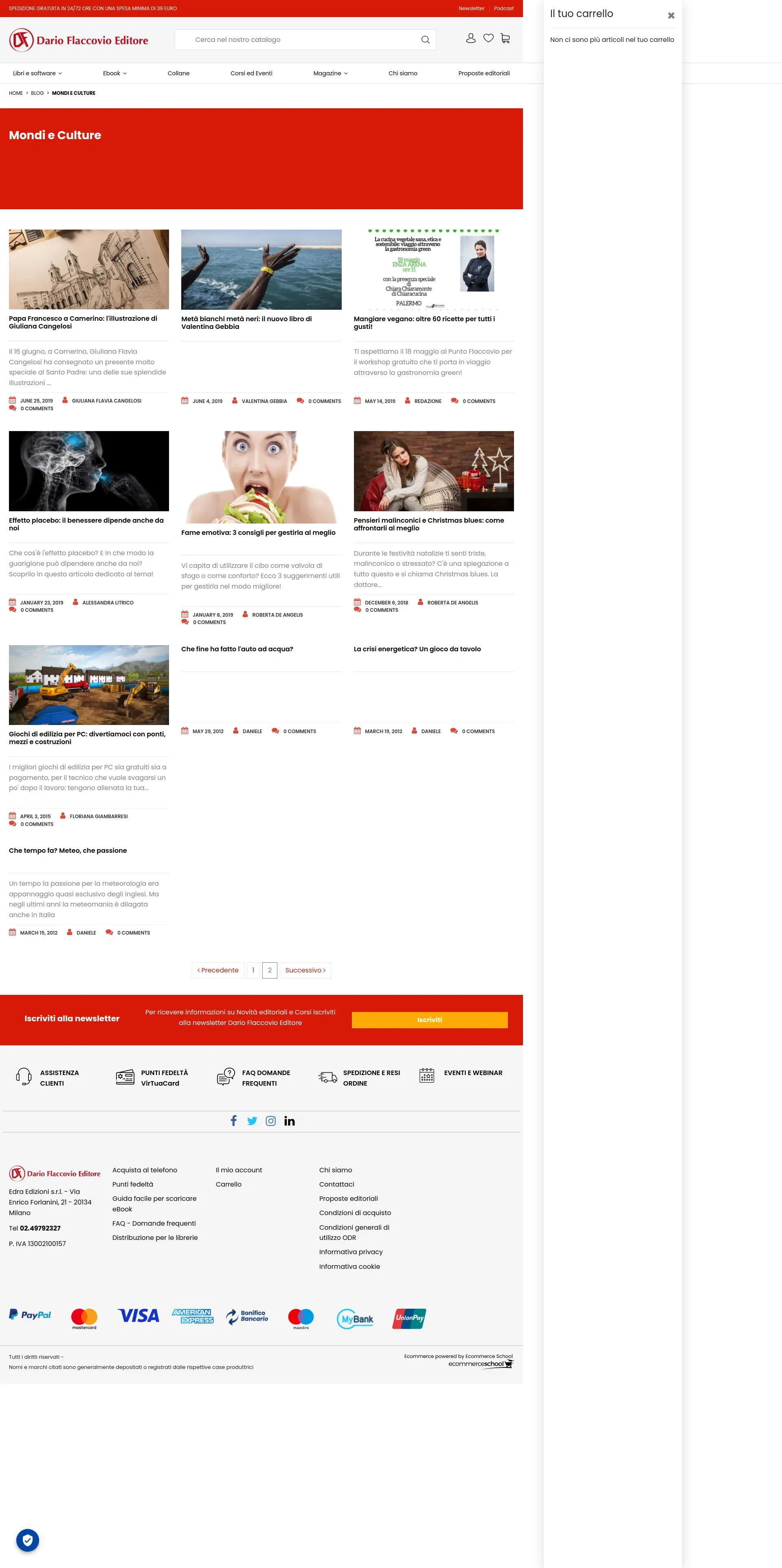The width and height of the screenshot is (782, 1568).
Task: Go to BLOG in the breadcrumb
Action: pyautogui.click(x=37, y=93)
